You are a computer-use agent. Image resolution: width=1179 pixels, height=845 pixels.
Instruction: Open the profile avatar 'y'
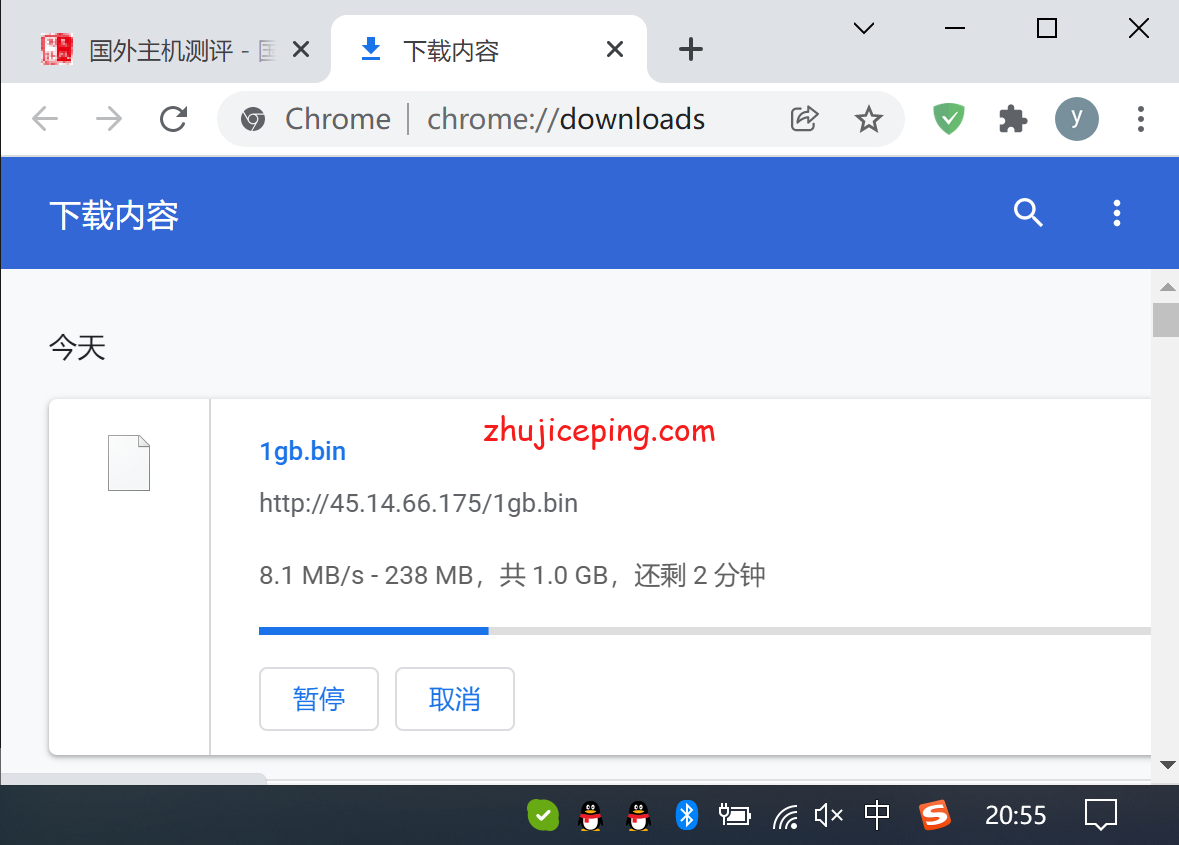coord(1077,119)
